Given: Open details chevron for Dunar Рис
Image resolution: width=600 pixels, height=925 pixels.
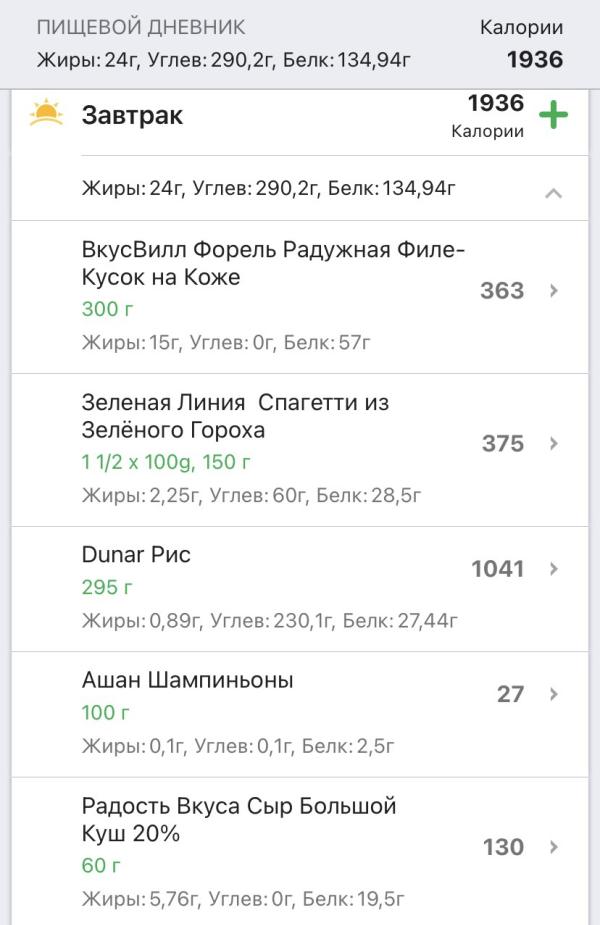Looking at the screenshot, I should (554, 569).
